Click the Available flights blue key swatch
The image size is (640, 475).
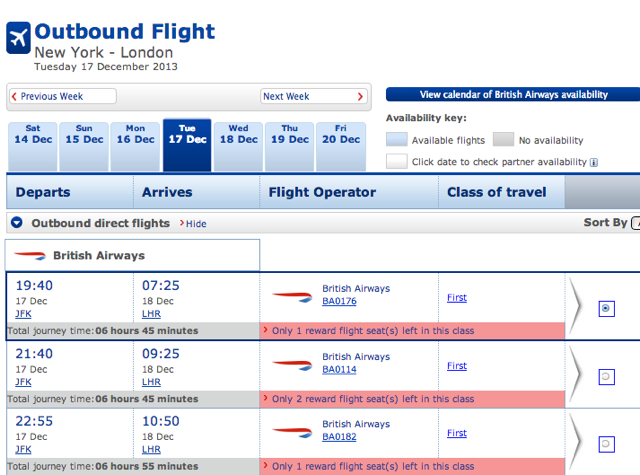pos(397,139)
